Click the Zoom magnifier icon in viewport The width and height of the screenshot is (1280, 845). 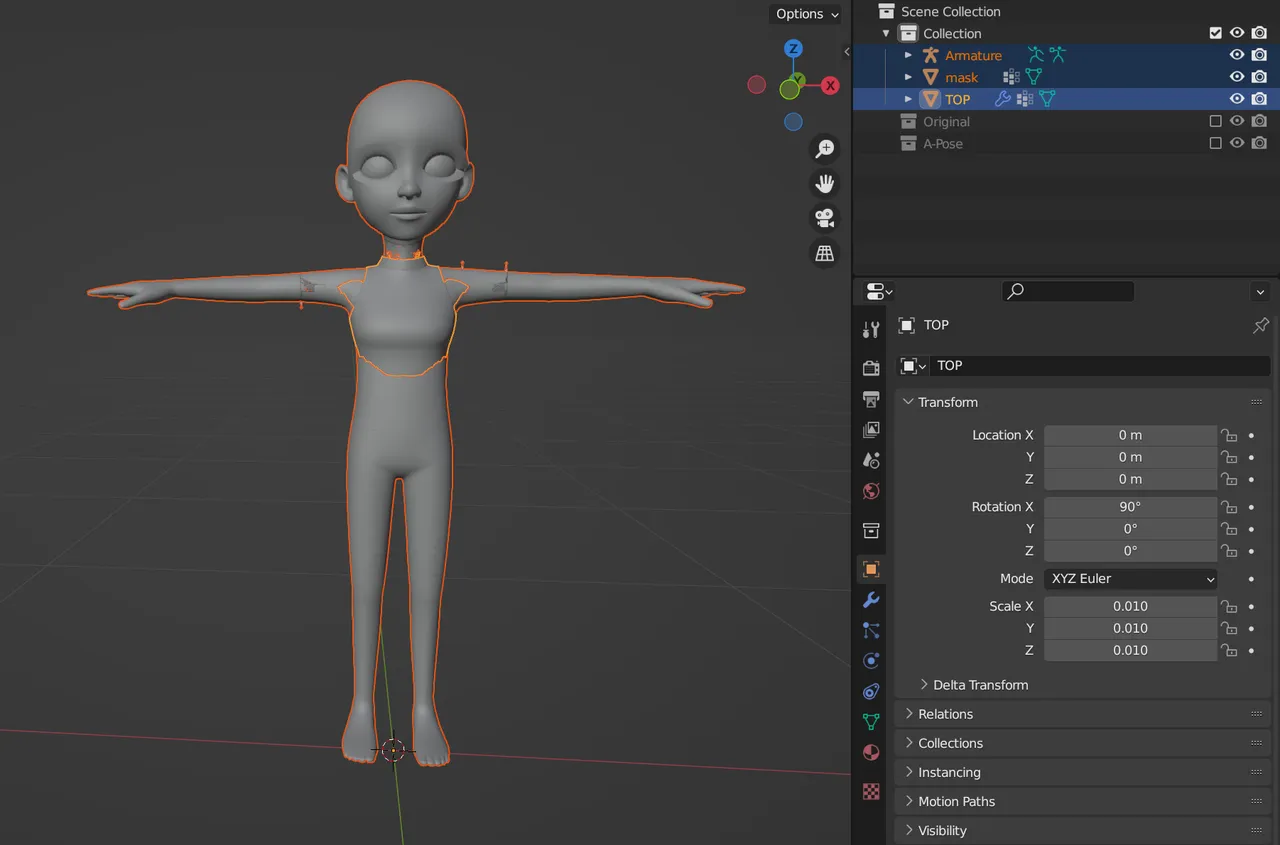824,148
